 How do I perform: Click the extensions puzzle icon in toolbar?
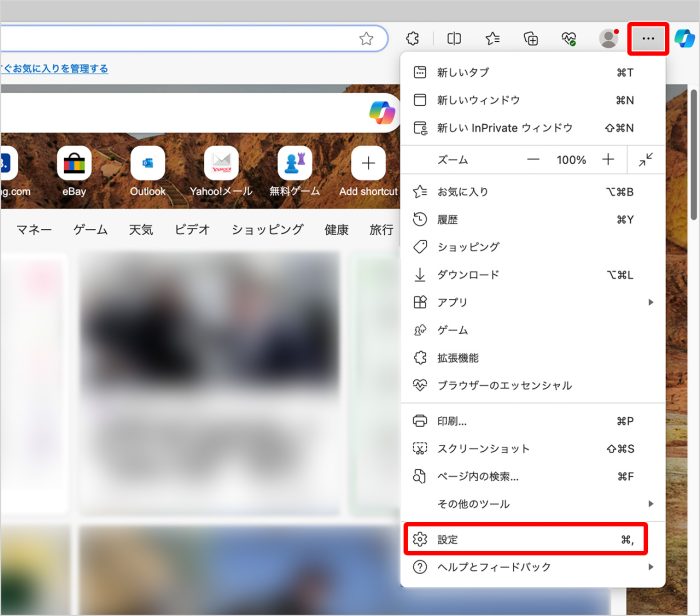[x=411, y=38]
